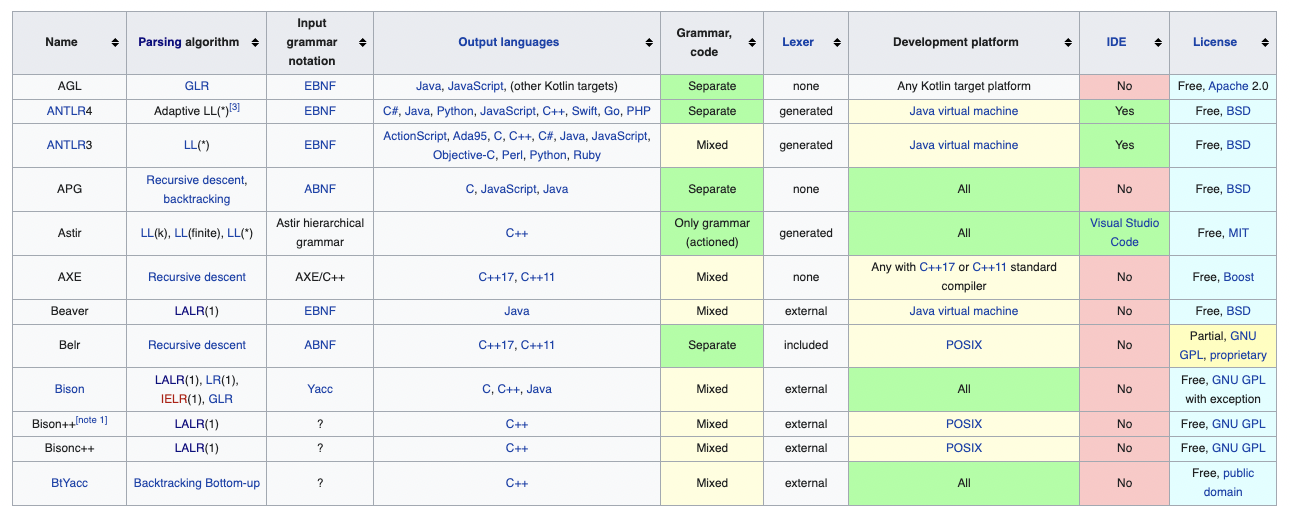Viewport: 1290px width, 506px height.
Task: Open footnote [3] in ANTLR4 row
Action: 234,107
